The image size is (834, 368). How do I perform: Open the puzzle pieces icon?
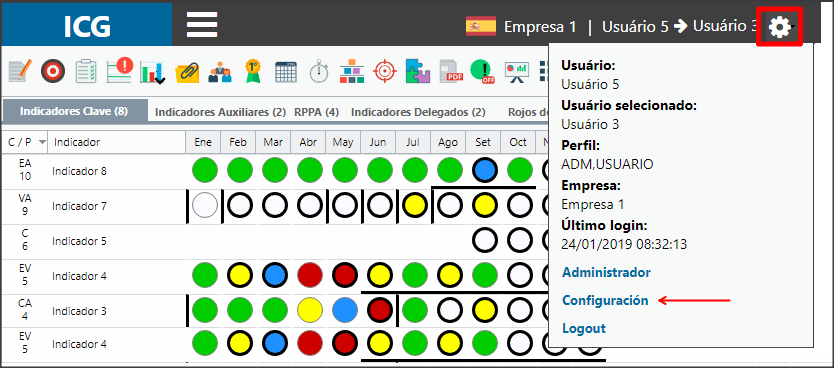point(418,71)
